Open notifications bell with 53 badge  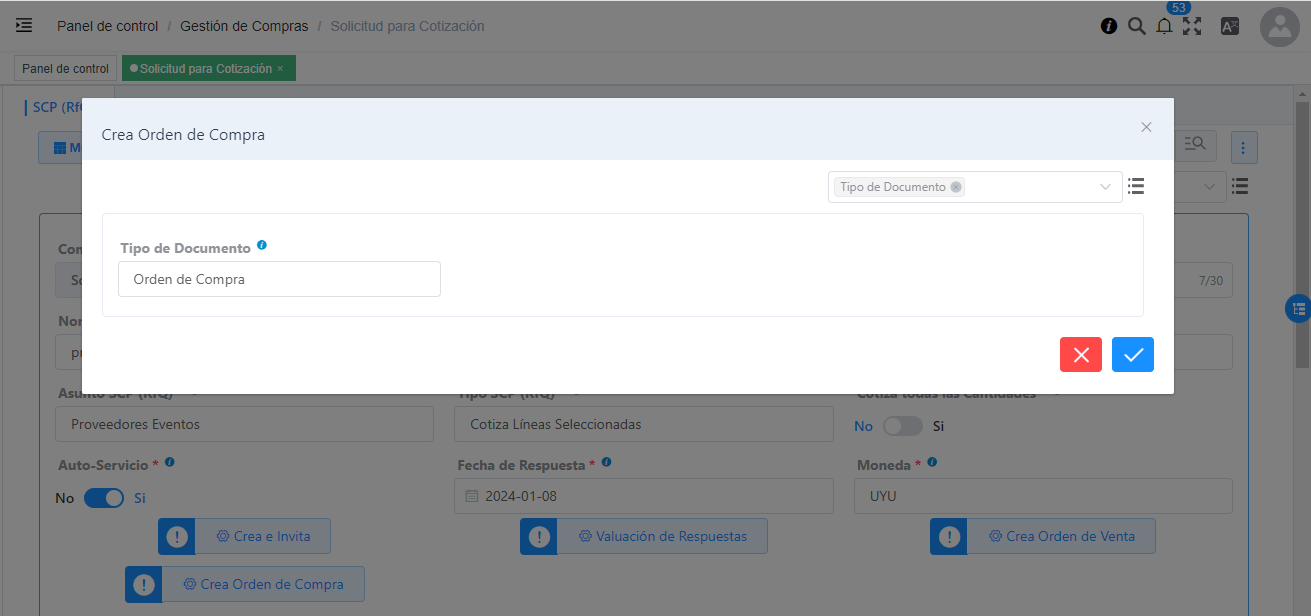[x=1164, y=27]
